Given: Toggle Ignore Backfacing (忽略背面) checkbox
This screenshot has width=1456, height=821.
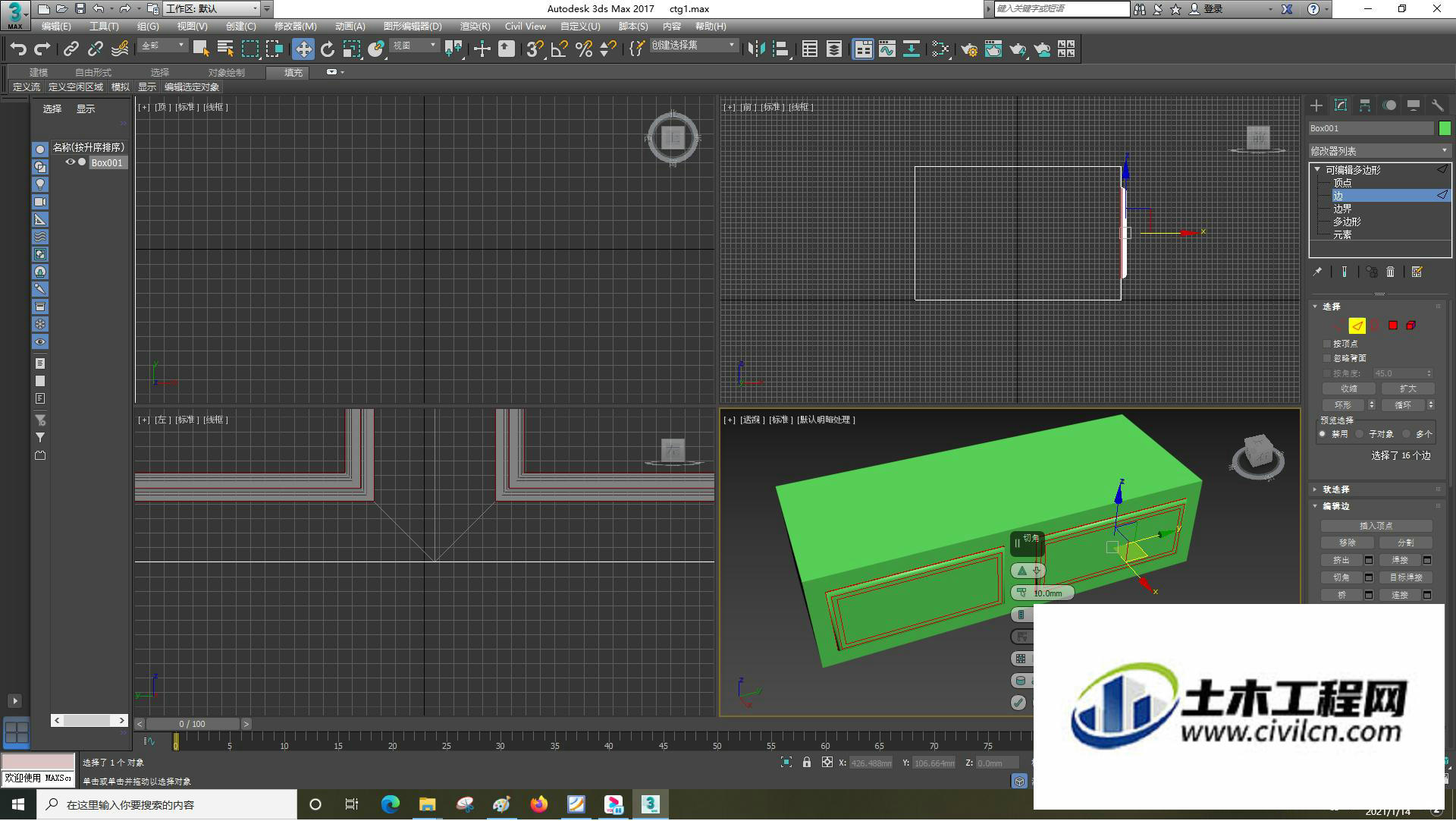Looking at the screenshot, I should tap(1327, 358).
